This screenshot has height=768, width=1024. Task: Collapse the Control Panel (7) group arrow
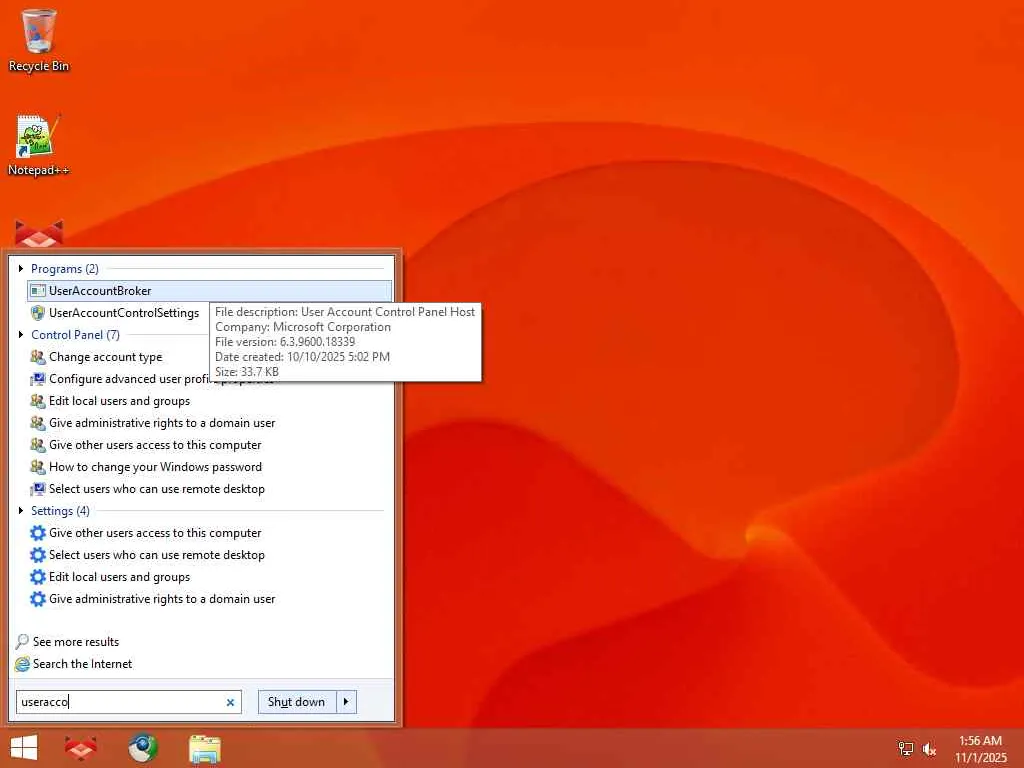tap(21, 334)
